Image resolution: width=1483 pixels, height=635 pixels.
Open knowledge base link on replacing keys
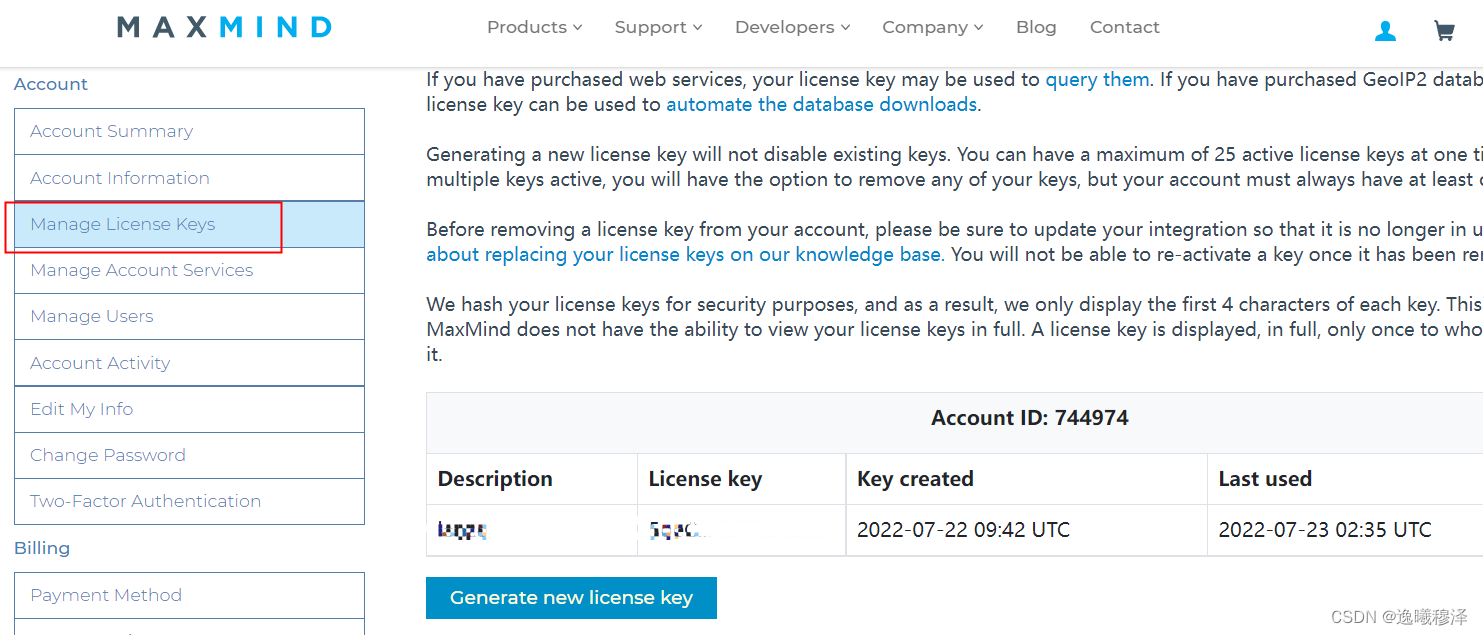tap(683, 255)
